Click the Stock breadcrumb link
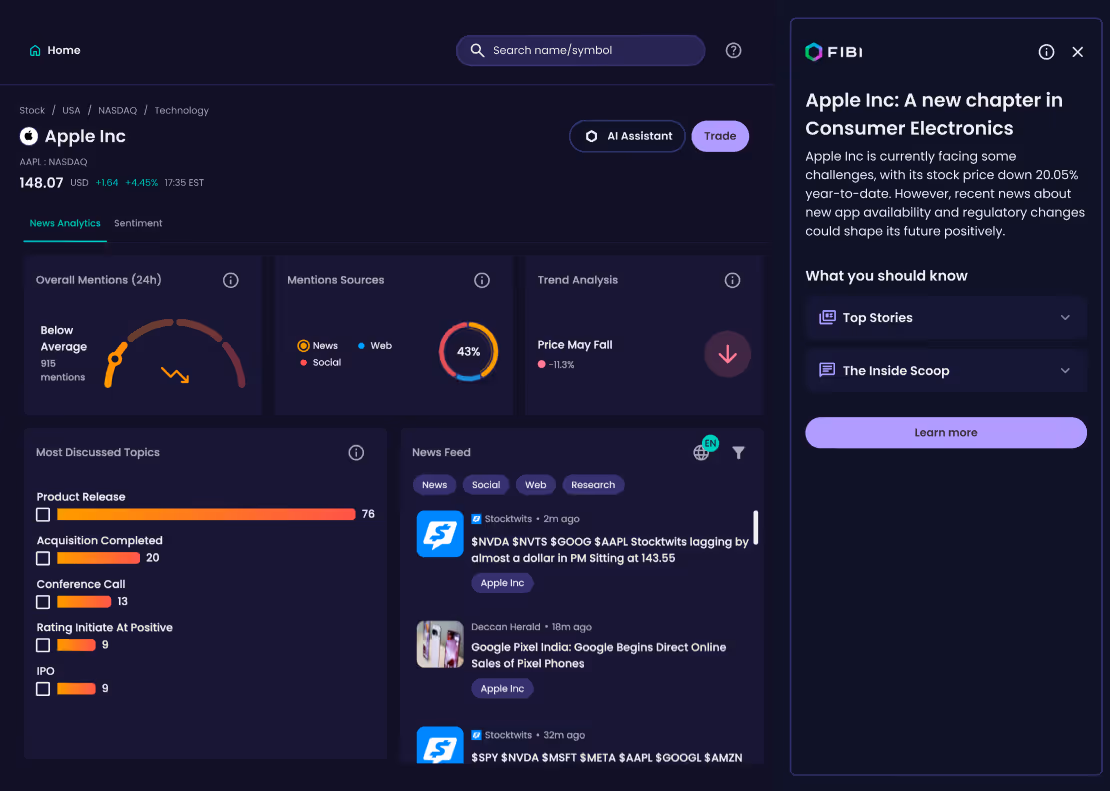The image size is (1110, 791). tap(32, 110)
